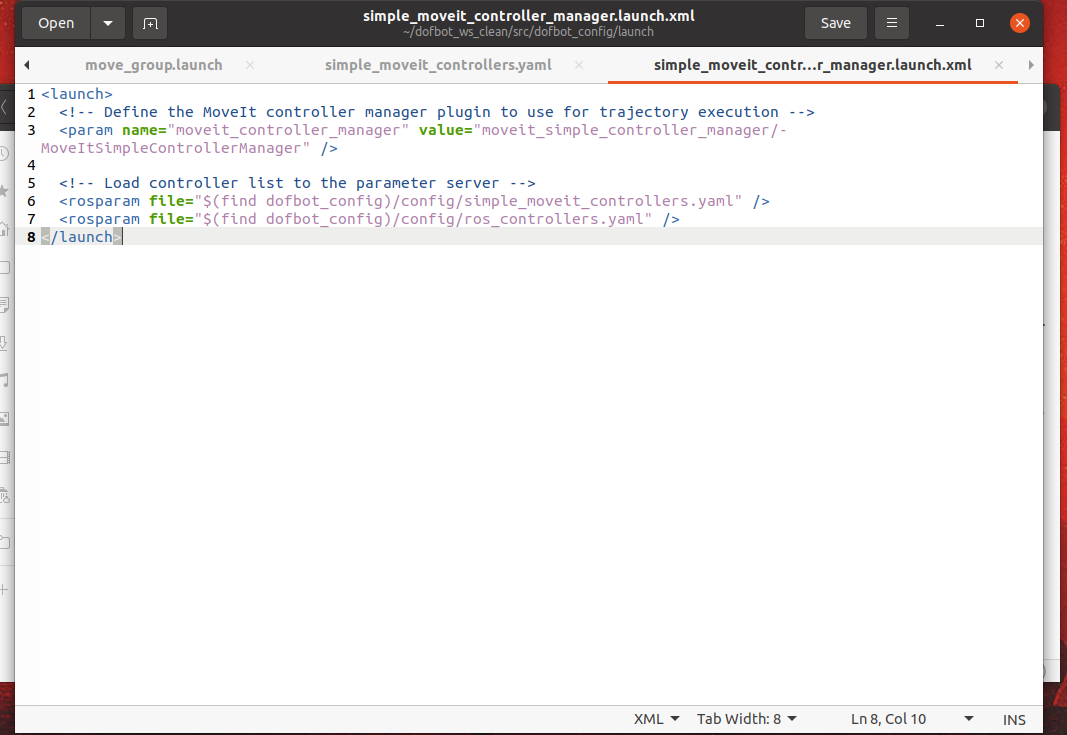Image resolution: width=1067 pixels, height=735 pixels.
Task: Close the move_group.launch tab
Action: [x=250, y=65]
